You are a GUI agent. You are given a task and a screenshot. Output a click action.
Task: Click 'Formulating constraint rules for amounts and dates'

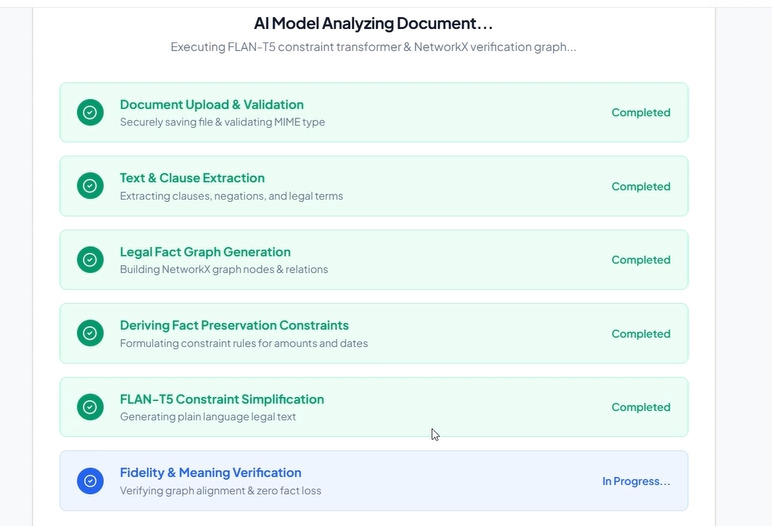pos(244,343)
